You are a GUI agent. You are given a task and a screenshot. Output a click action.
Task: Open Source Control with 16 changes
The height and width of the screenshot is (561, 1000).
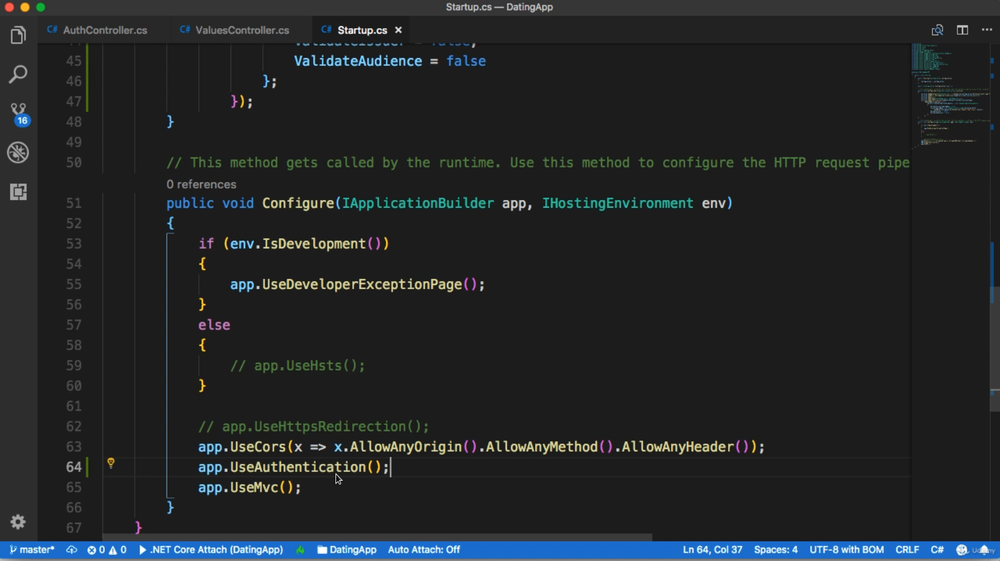pos(18,113)
